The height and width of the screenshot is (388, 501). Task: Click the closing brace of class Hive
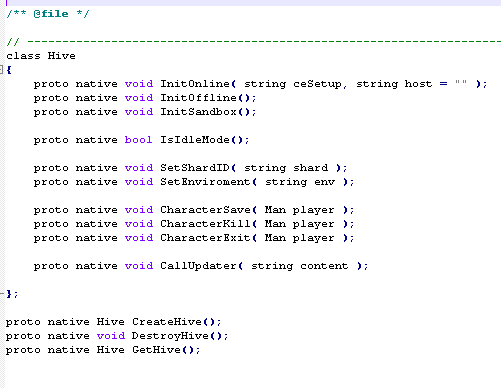pyautogui.click(x=9, y=294)
